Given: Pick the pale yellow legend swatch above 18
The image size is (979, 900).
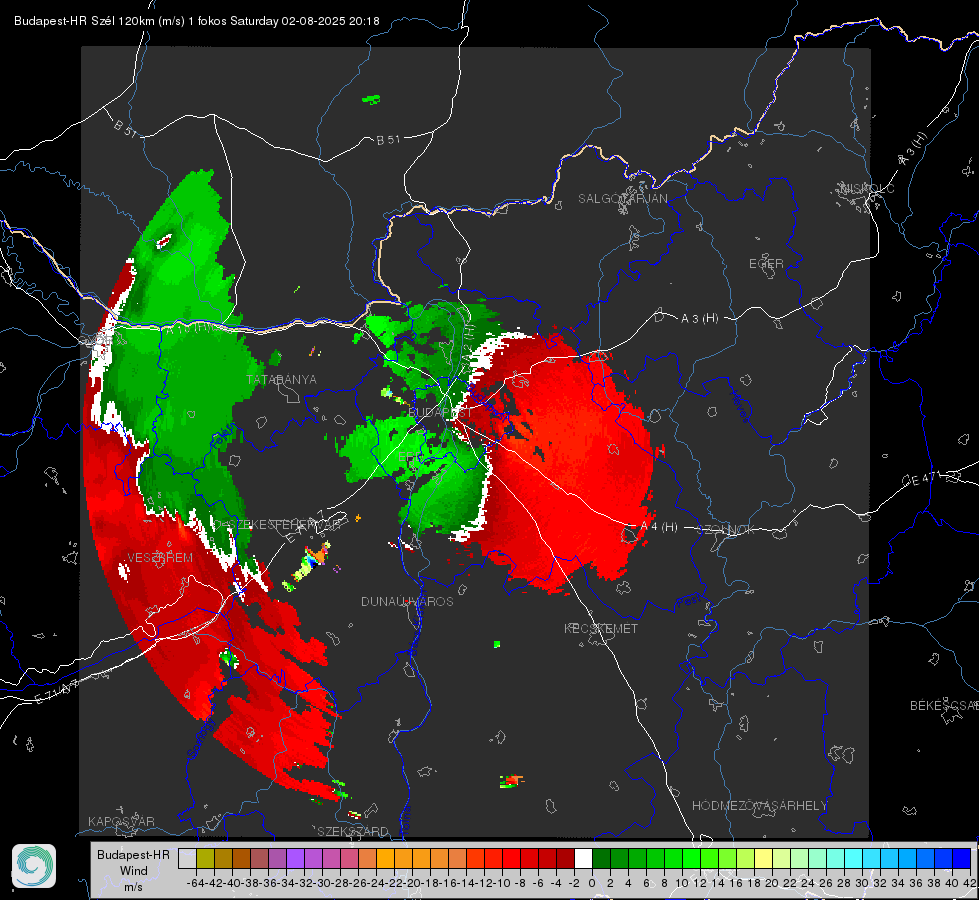Looking at the screenshot, I should (764, 859).
